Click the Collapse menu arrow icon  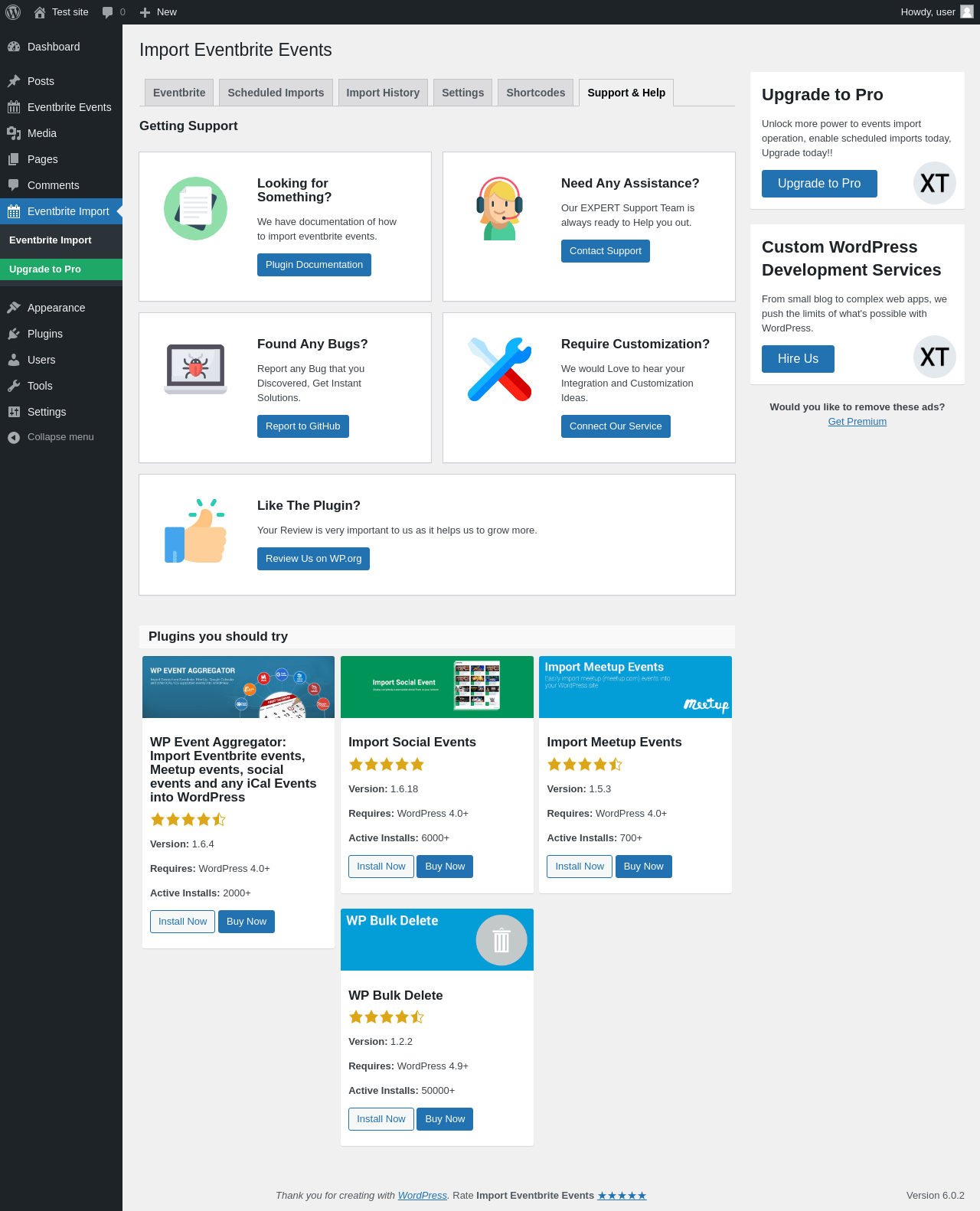pyautogui.click(x=14, y=437)
